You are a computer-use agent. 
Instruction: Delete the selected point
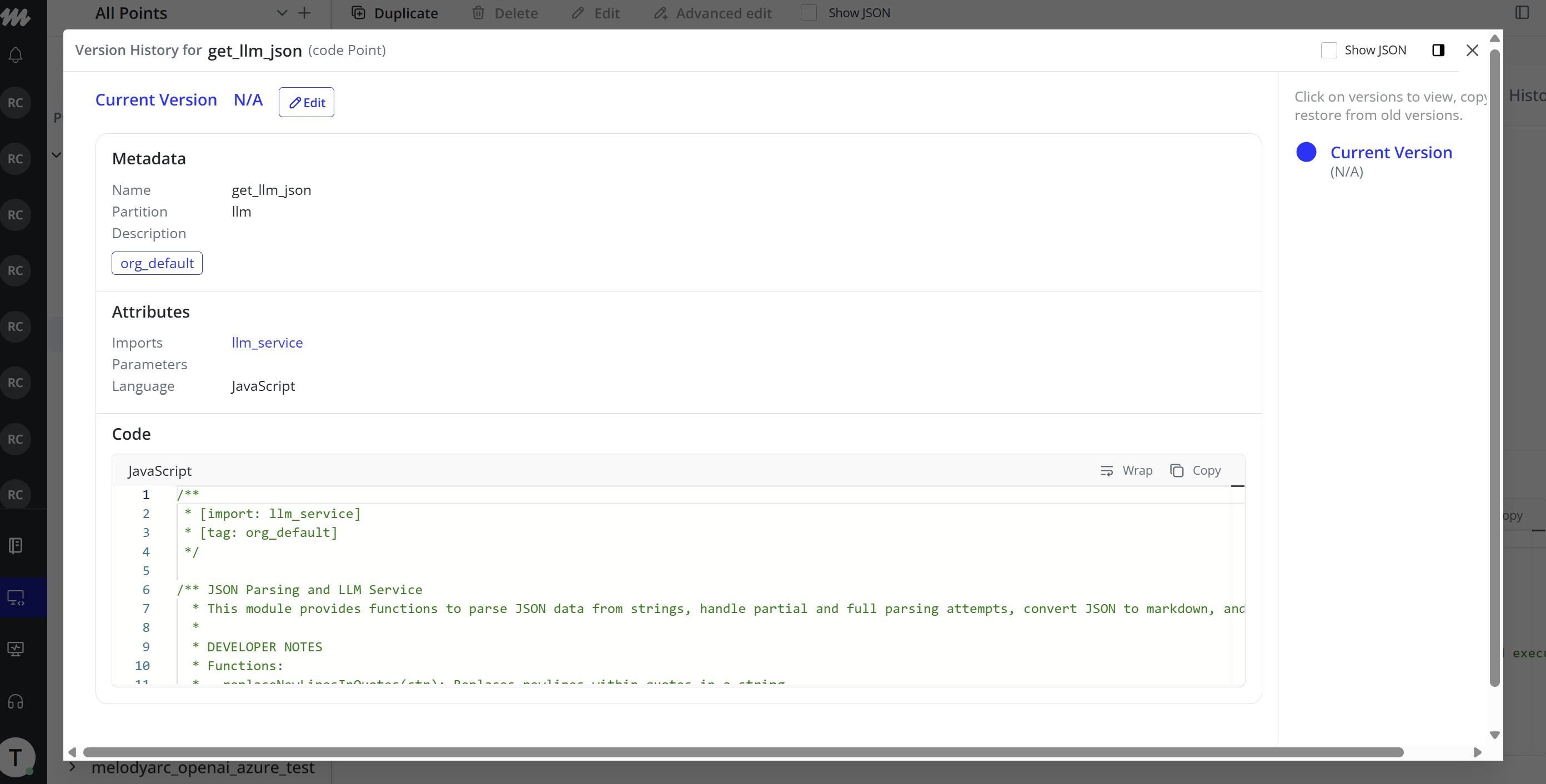point(505,13)
